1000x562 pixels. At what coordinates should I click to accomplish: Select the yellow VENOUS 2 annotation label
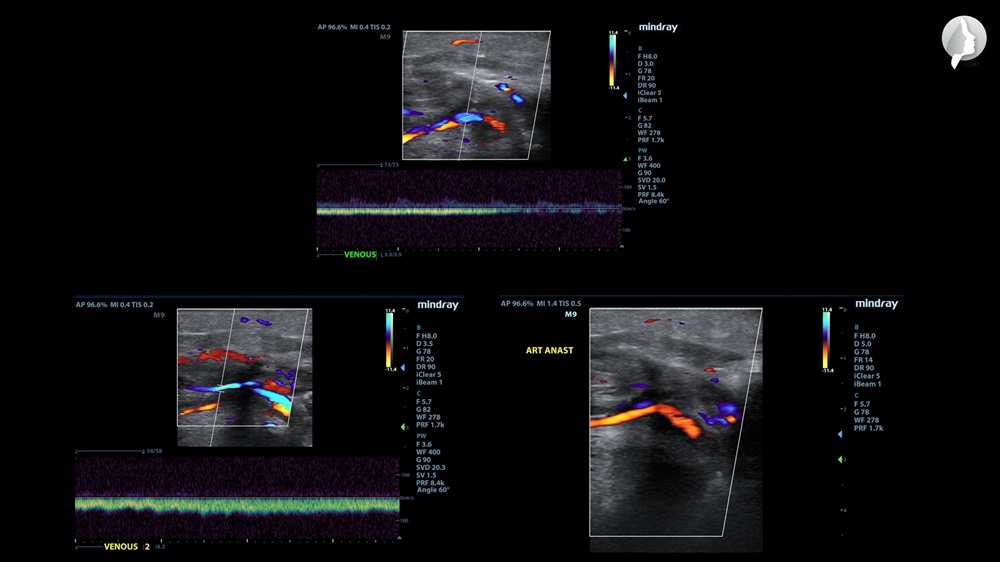pos(126,547)
